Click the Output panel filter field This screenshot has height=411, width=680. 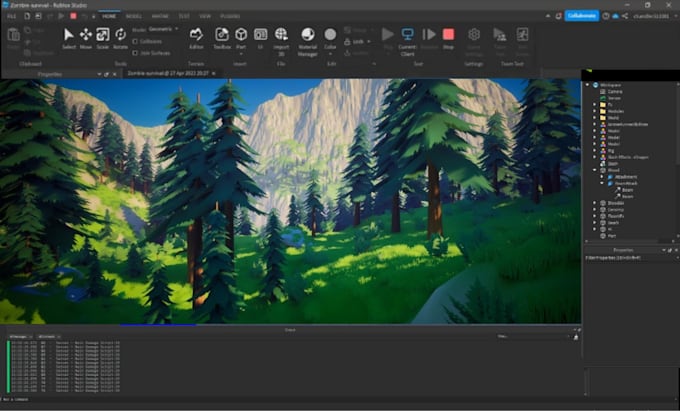[x=534, y=336]
